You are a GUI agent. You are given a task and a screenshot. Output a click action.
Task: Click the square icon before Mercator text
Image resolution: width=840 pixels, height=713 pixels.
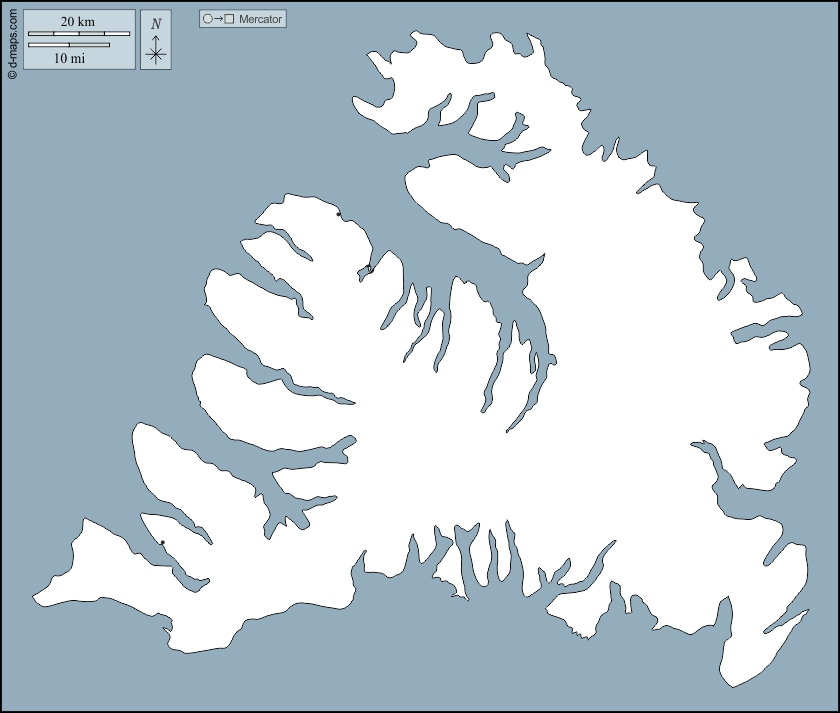tap(230, 19)
